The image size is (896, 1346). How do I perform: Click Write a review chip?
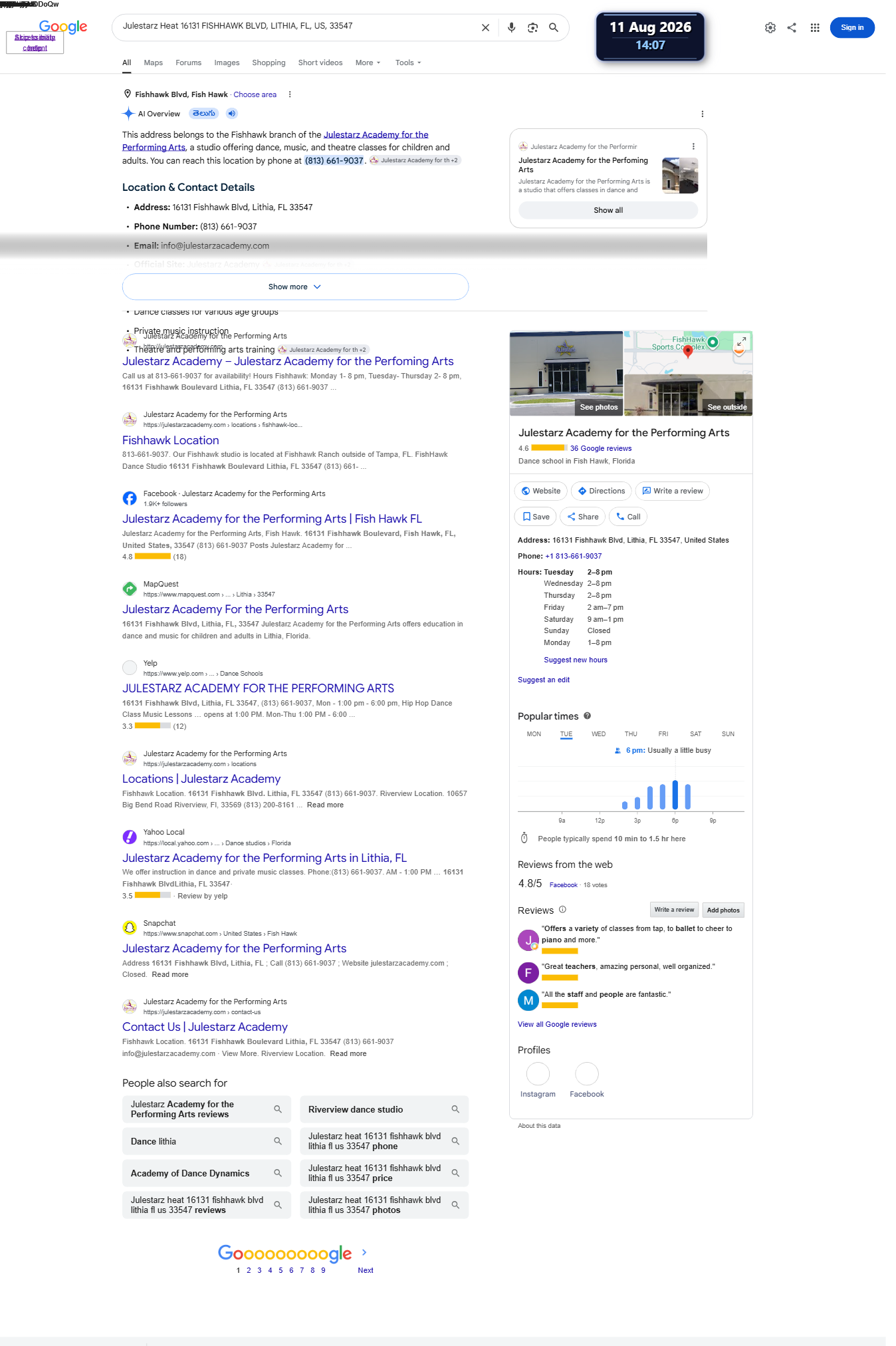click(673, 491)
